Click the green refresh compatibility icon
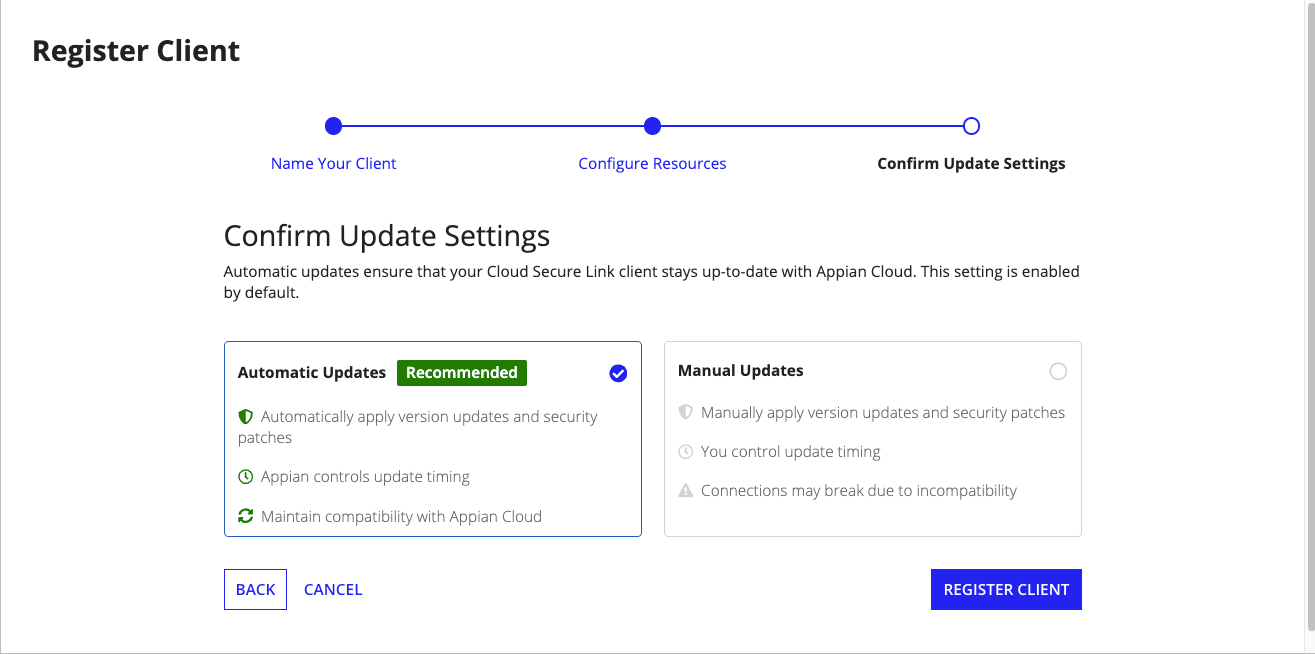Viewport: 1315px width, 654px height. point(245,516)
